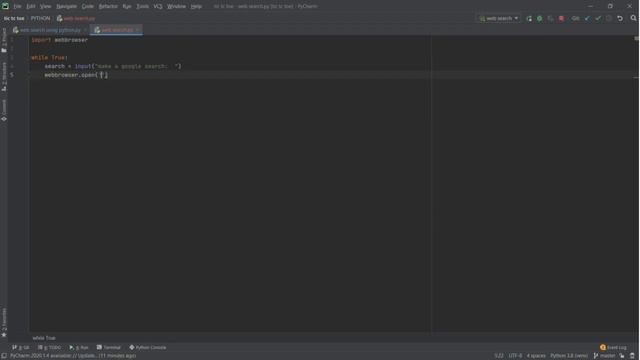Open the Event Log

click(x=613, y=347)
